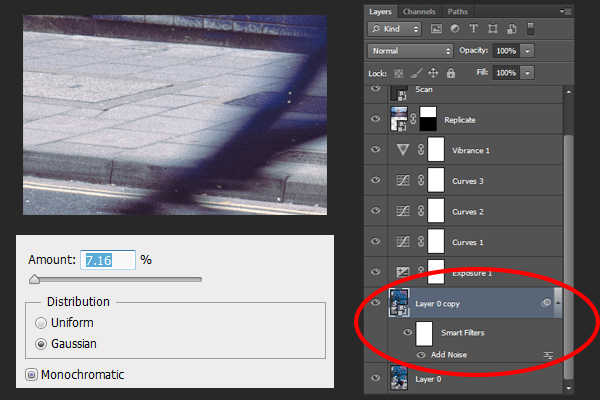Filter layers by shape layer icon
The height and width of the screenshot is (400, 600).
(493, 29)
